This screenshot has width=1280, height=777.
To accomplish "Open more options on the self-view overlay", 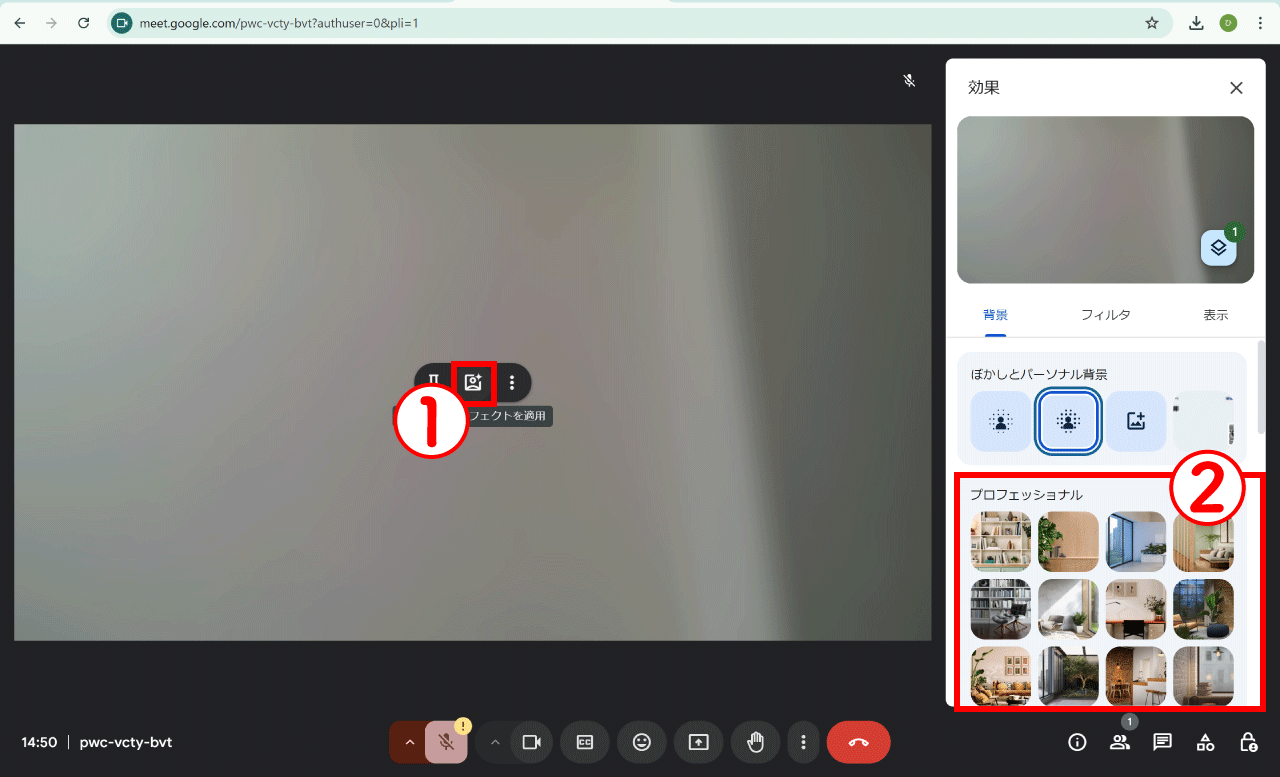I will 512,382.
